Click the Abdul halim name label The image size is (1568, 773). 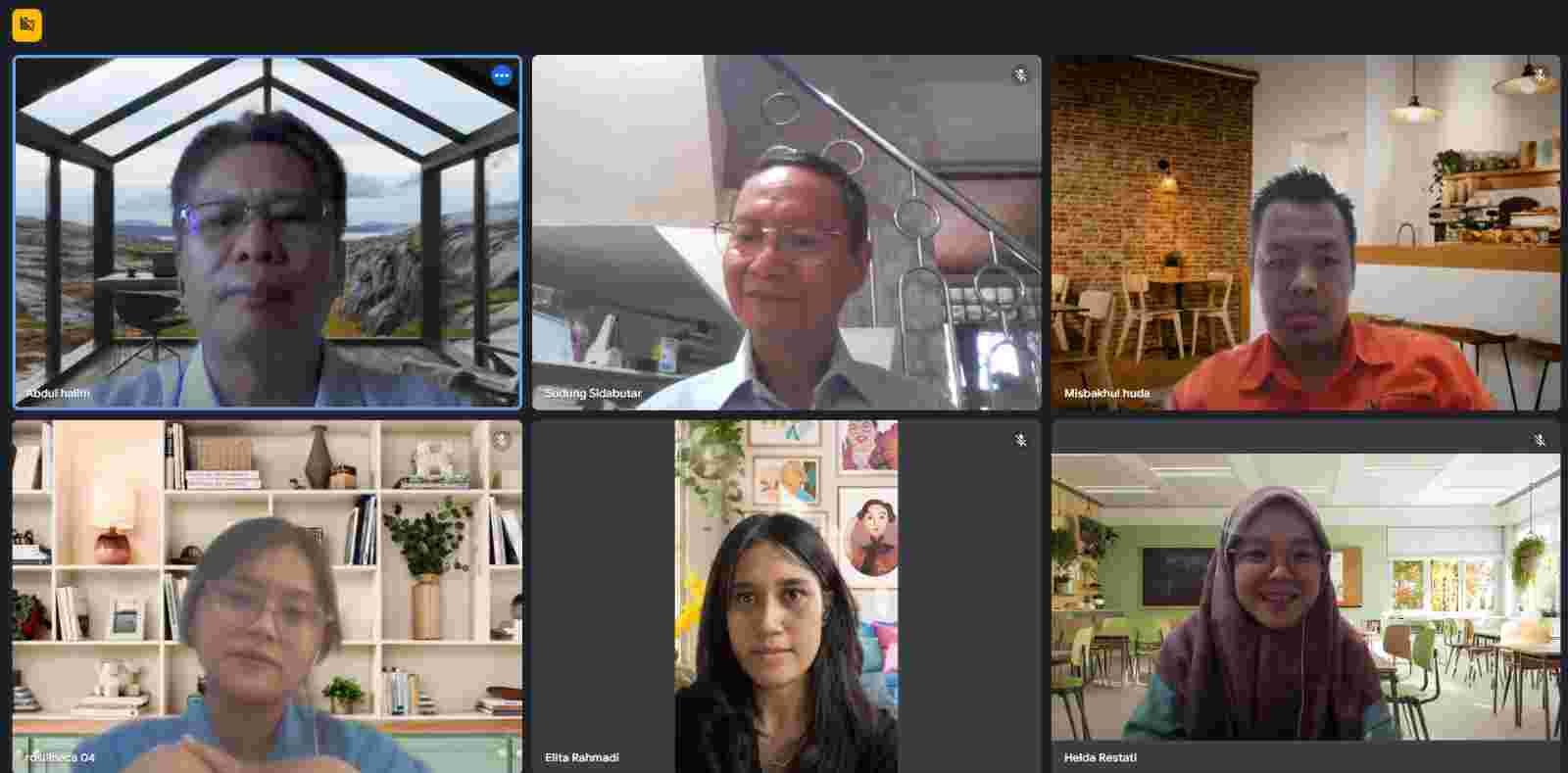pyautogui.click(x=58, y=393)
